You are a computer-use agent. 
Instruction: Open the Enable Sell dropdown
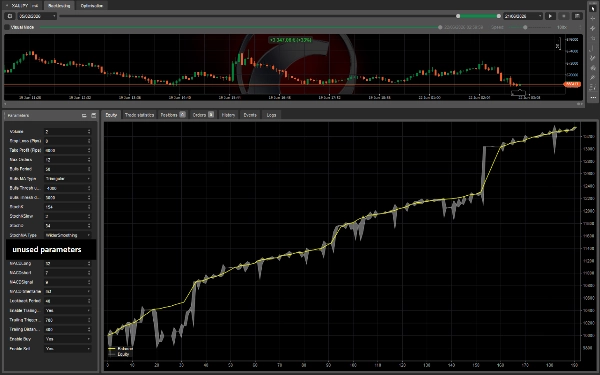click(68, 348)
